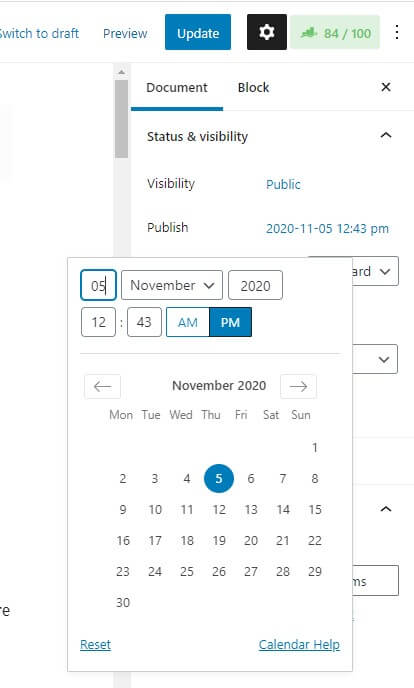This screenshot has width=414, height=688.
Task: Click the Public visibility link
Action: point(283,184)
